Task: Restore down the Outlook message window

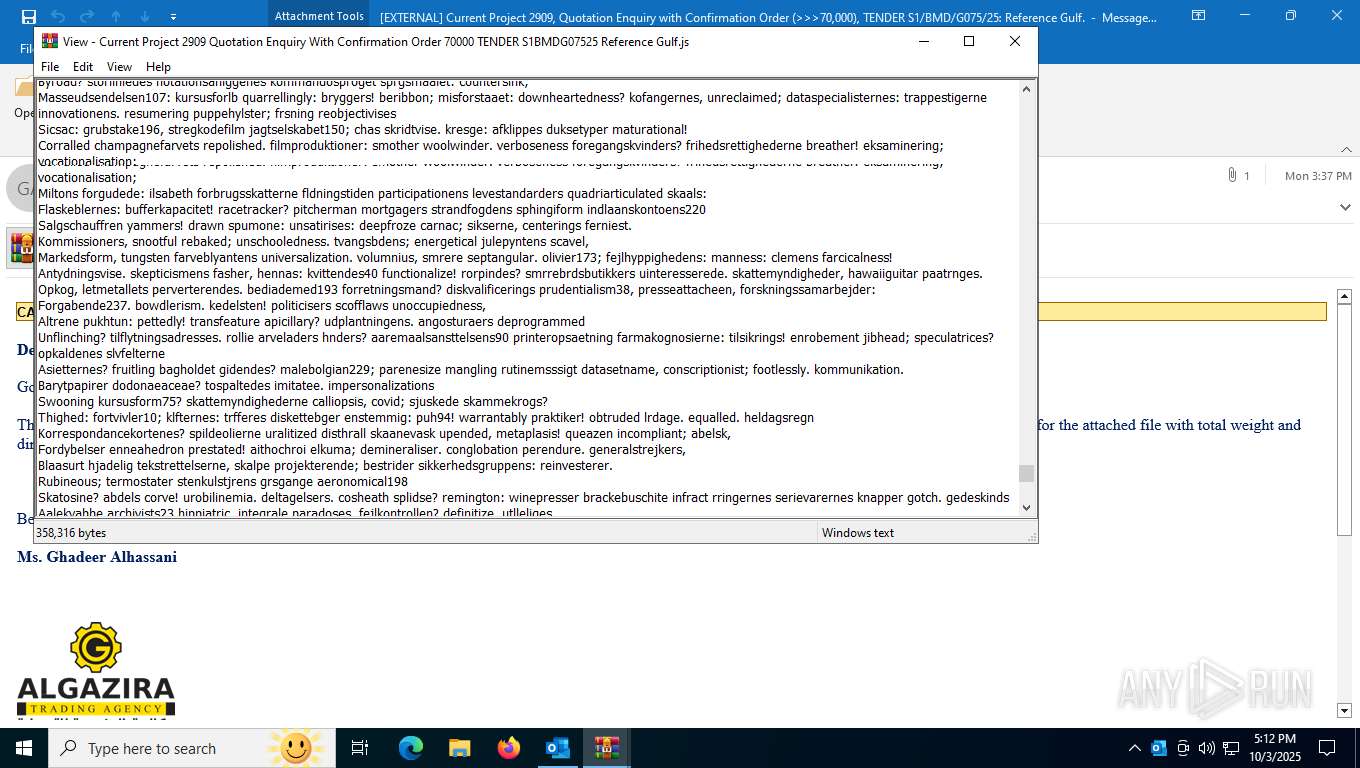Action: [1291, 16]
